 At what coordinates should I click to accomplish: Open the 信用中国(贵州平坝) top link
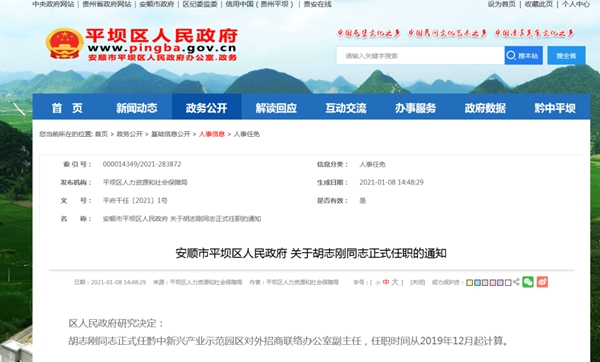click(x=260, y=4)
